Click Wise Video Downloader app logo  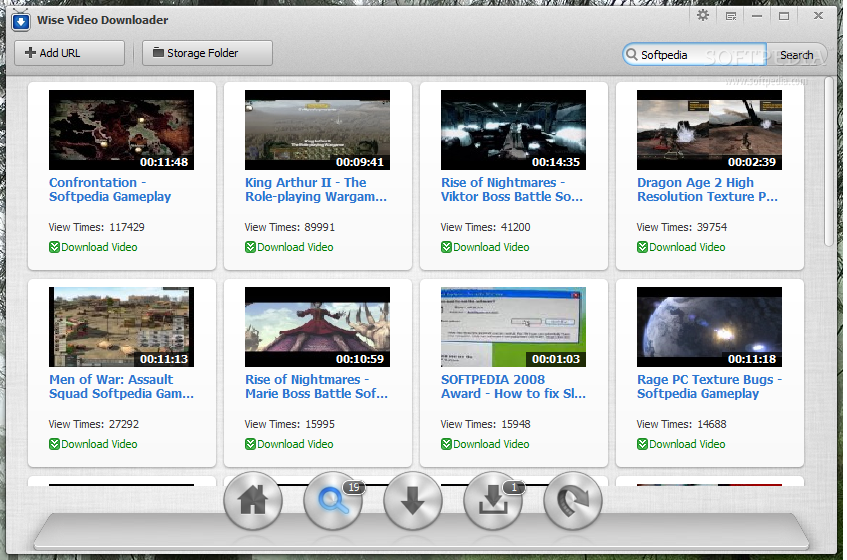[21, 21]
